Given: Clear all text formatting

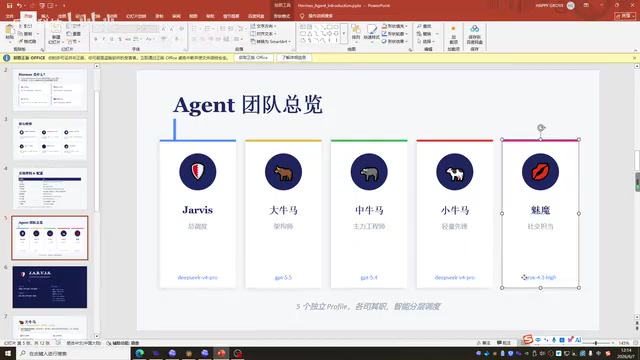Looking at the screenshot, I should (x=182, y=29).
